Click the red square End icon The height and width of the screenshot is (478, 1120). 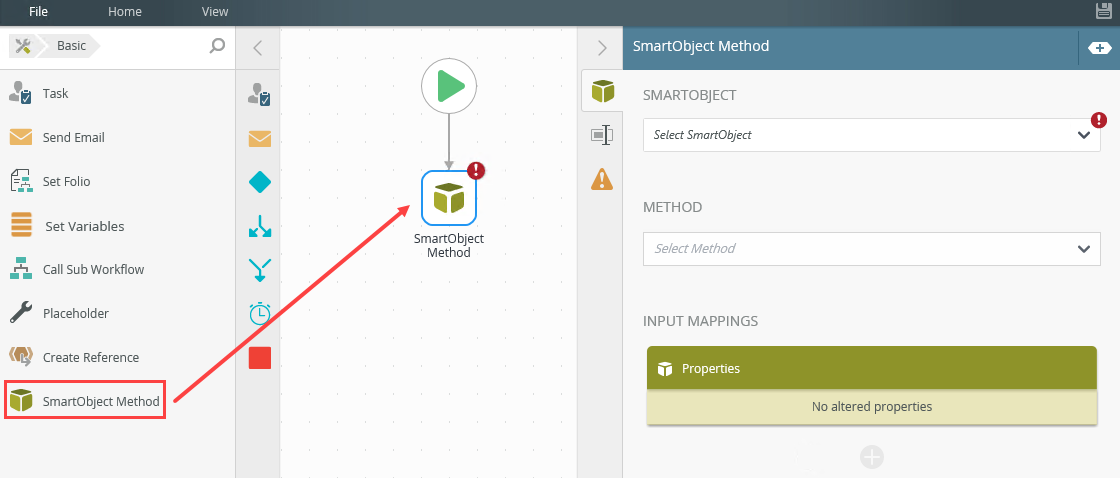click(259, 357)
